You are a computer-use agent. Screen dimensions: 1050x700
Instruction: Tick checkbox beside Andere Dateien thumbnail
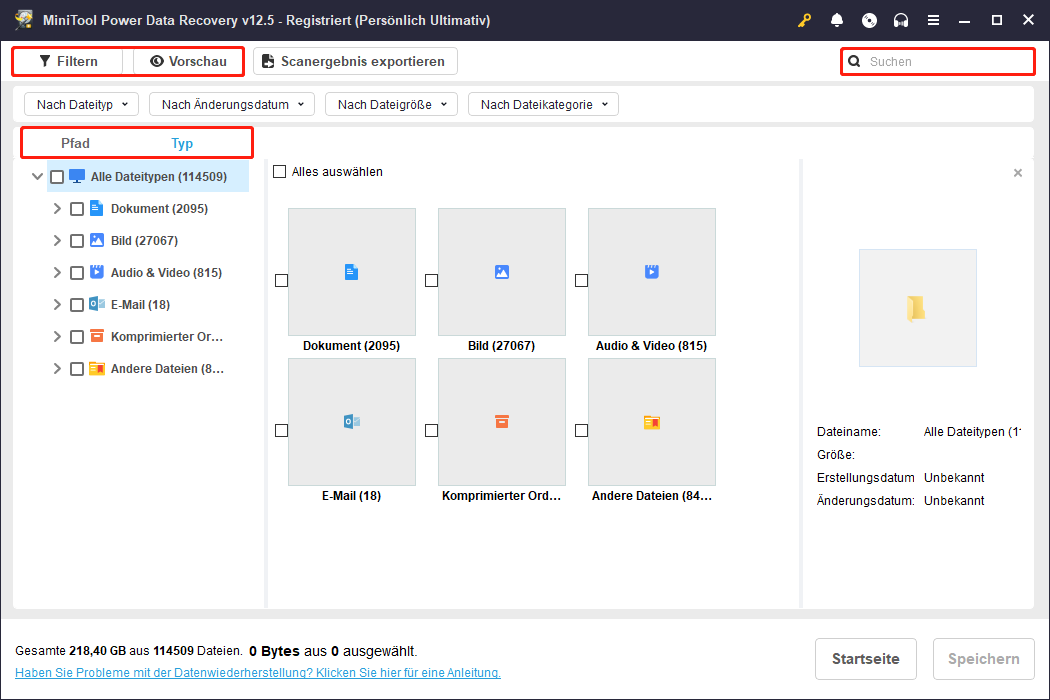point(581,430)
